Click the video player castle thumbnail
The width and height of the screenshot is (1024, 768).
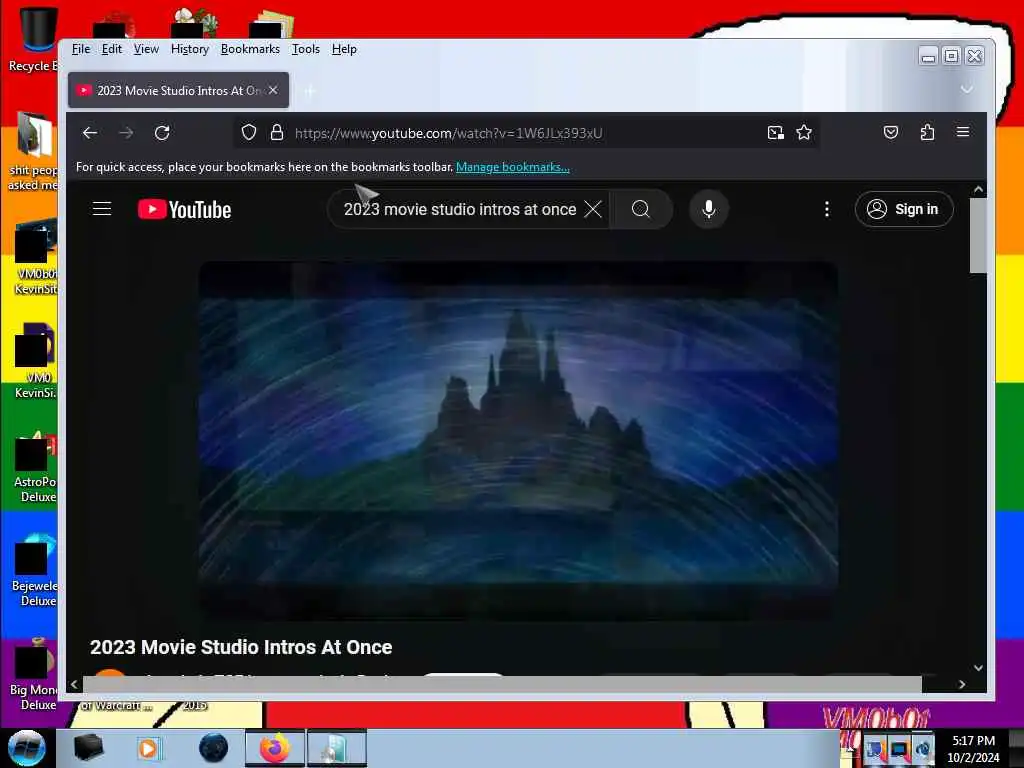[519, 441]
